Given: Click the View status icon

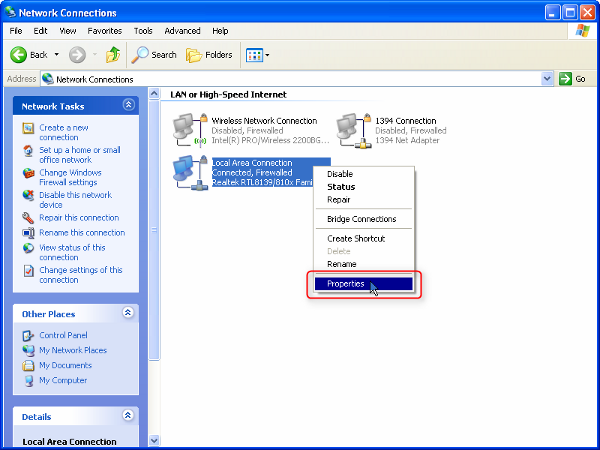Looking at the screenshot, I should click(x=28, y=248).
